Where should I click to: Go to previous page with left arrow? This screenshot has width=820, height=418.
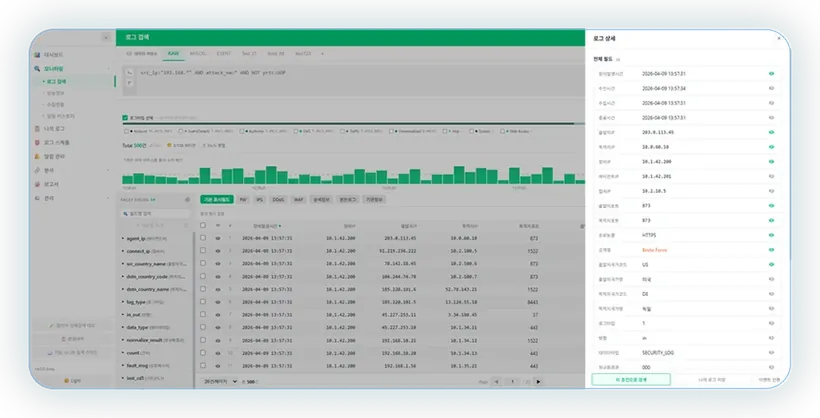pyautogui.click(x=496, y=382)
